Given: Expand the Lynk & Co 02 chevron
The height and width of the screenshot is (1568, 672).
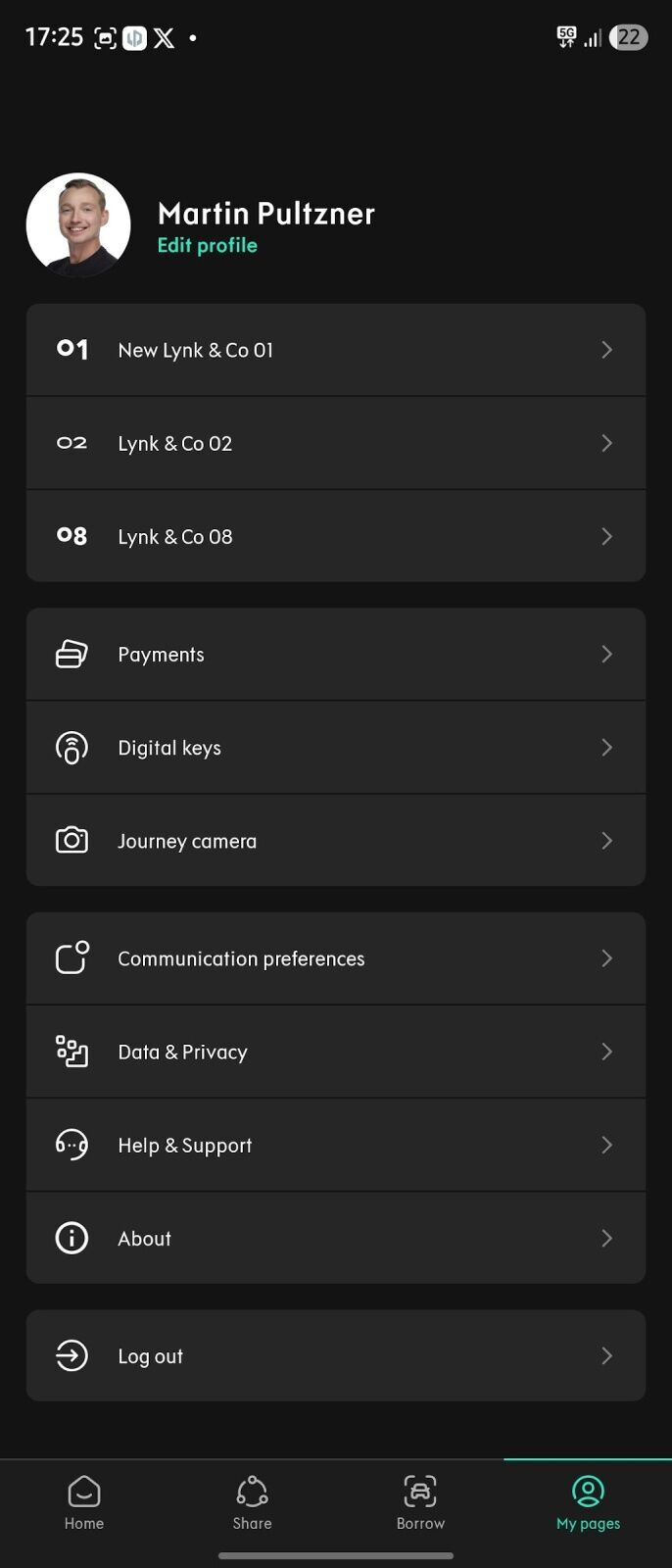Looking at the screenshot, I should pos(606,443).
